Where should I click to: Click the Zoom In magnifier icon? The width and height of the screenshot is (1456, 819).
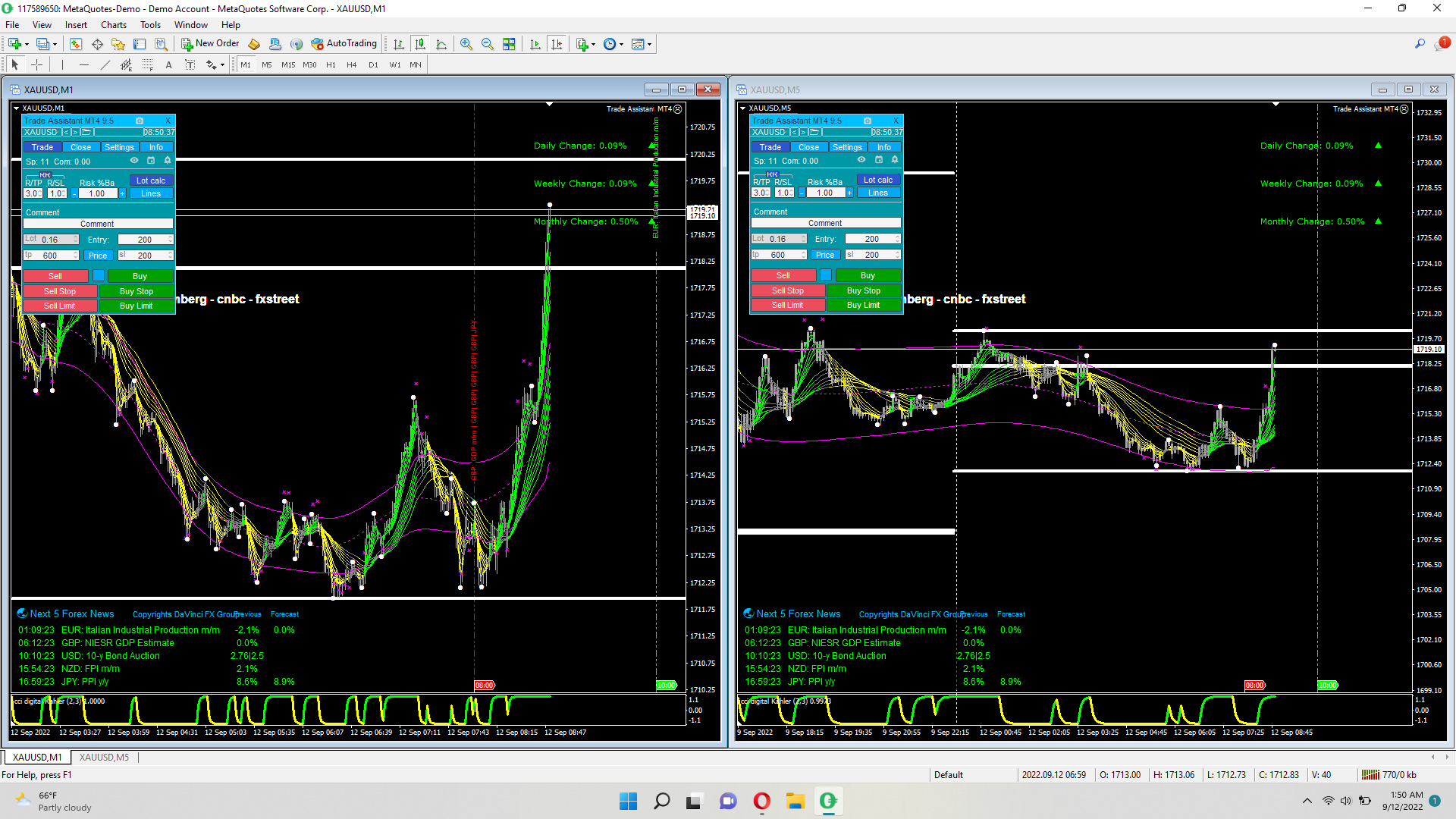pos(466,44)
